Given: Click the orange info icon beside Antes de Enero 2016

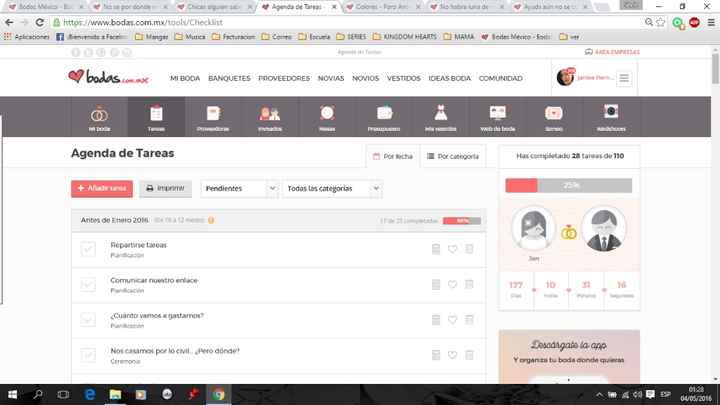Looking at the screenshot, I should tap(211, 220).
